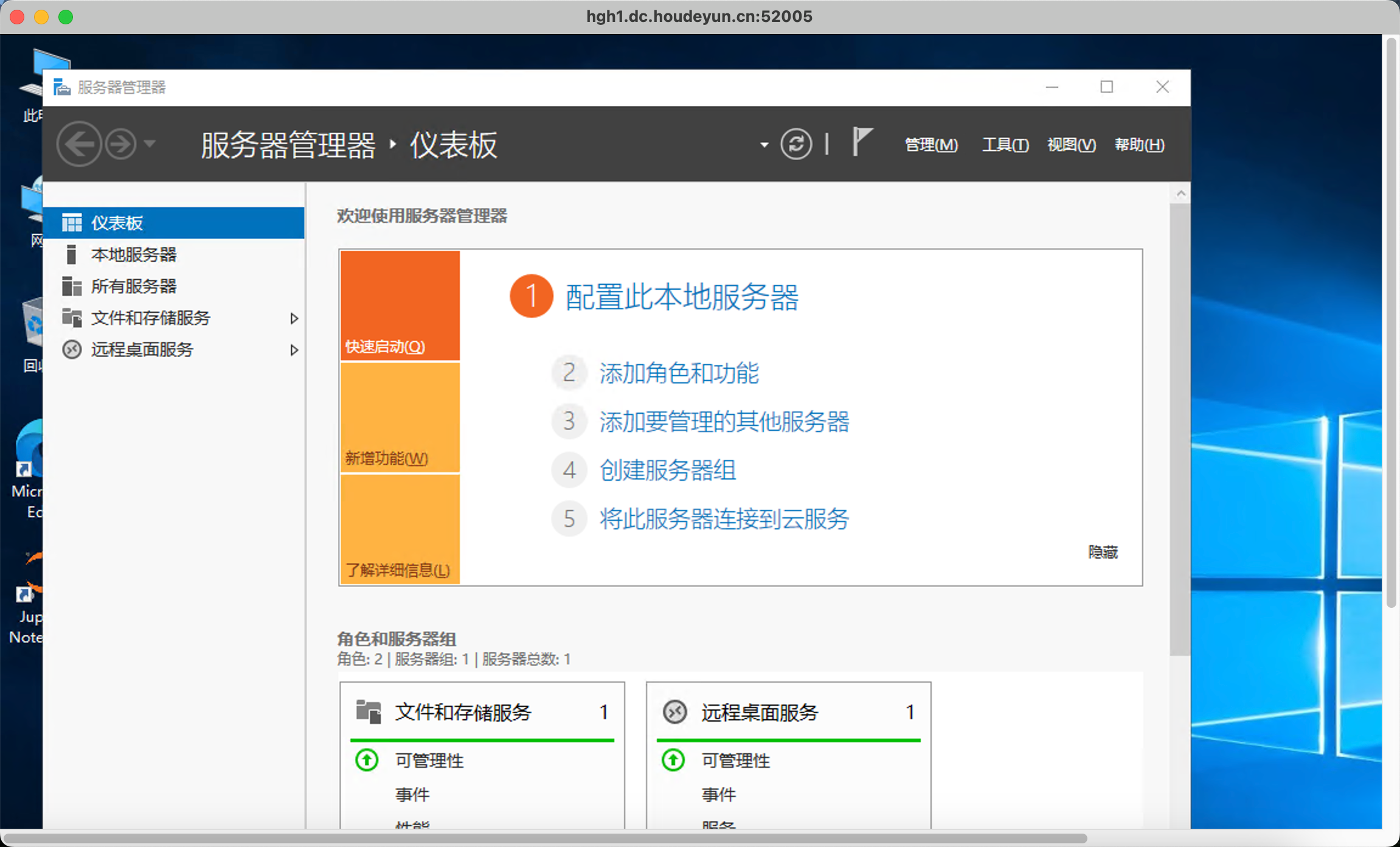Click 文件和存储服务 tile header icon
The height and width of the screenshot is (847, 1400).
tap(369, 711)
